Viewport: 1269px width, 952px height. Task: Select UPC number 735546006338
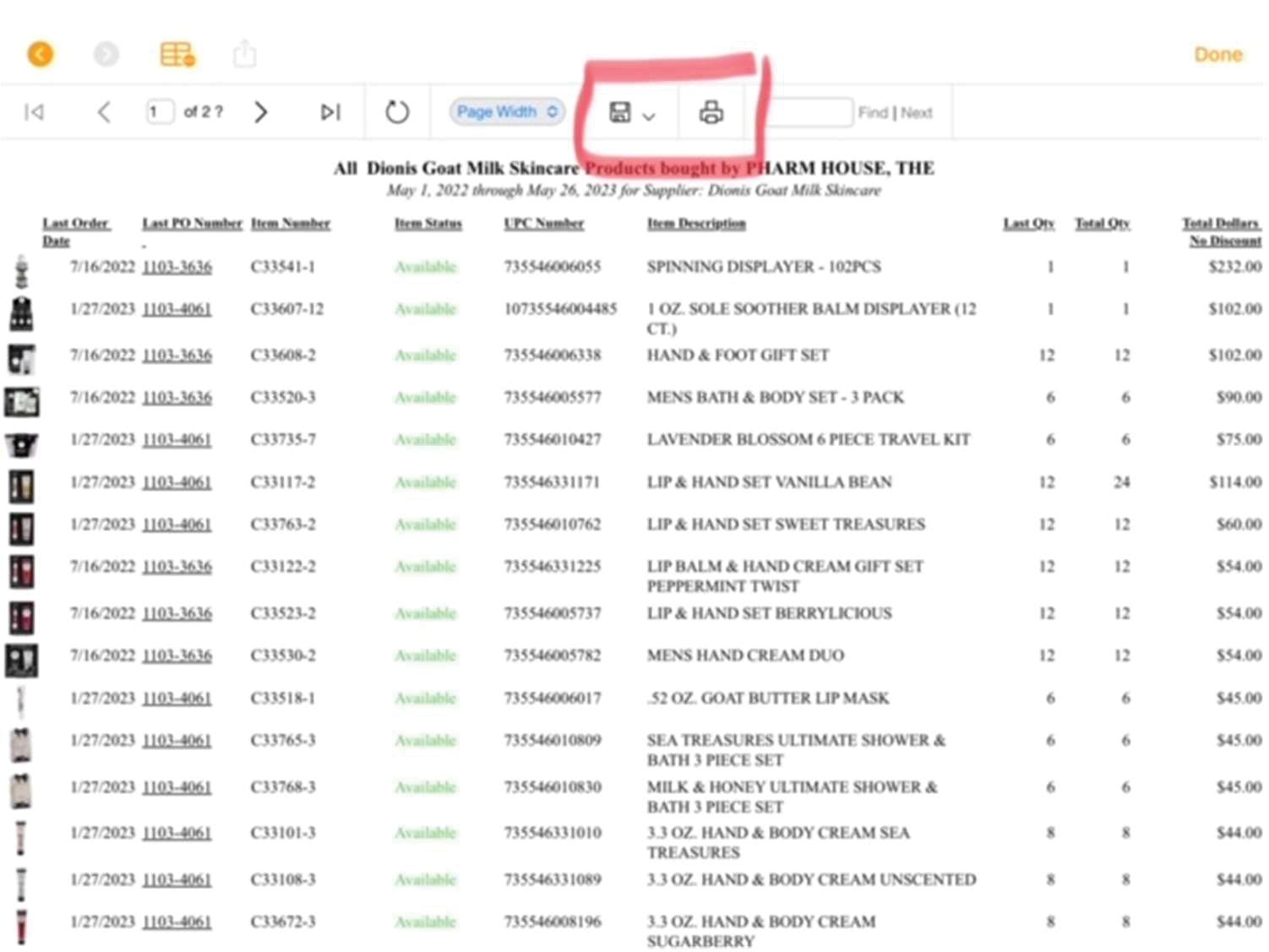pos(553,356)
